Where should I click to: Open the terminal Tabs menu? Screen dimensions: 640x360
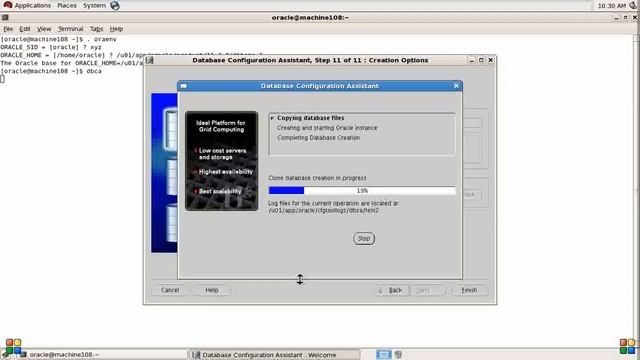click(96, 29)
